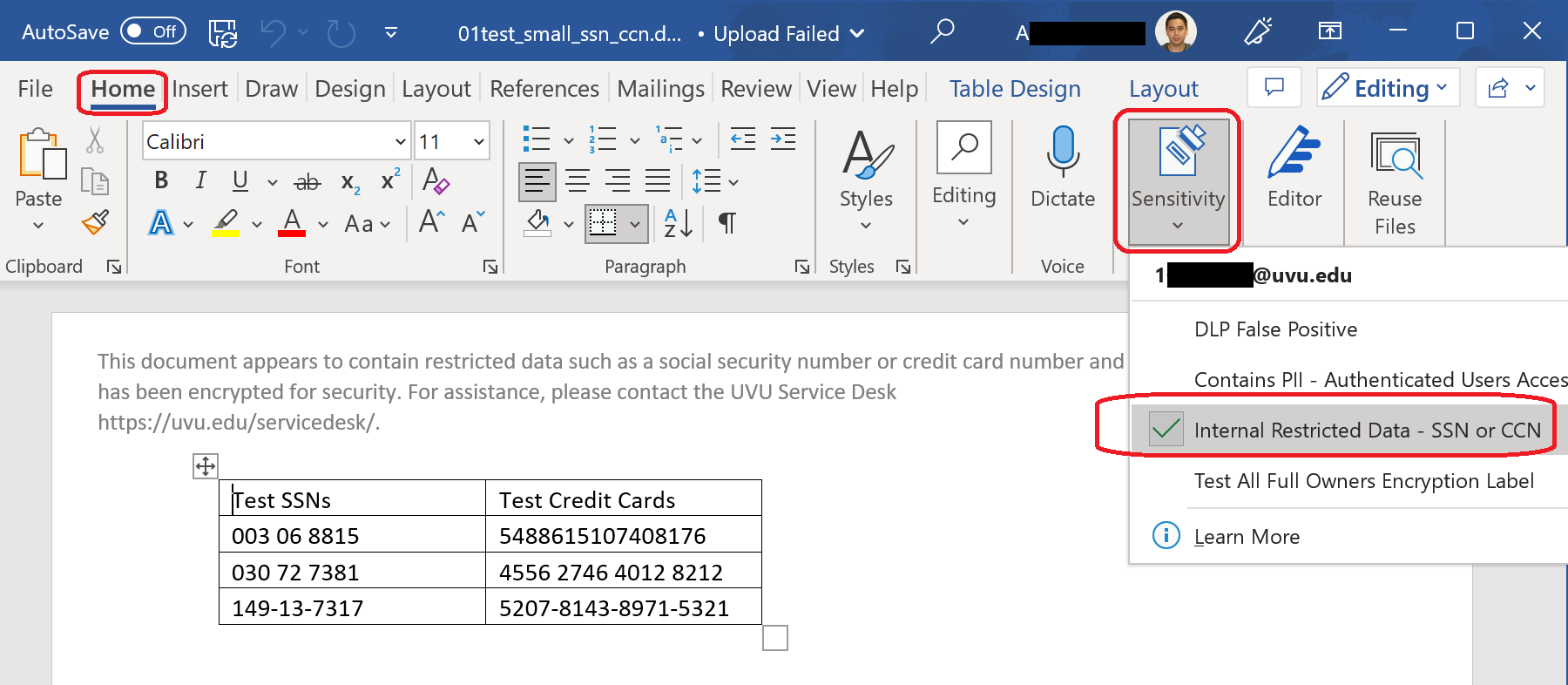Image resolution: width=1568 pixels, height=685 pixels.
Task: Click Decrease Font Size icon
Action: tap(473, 222)
